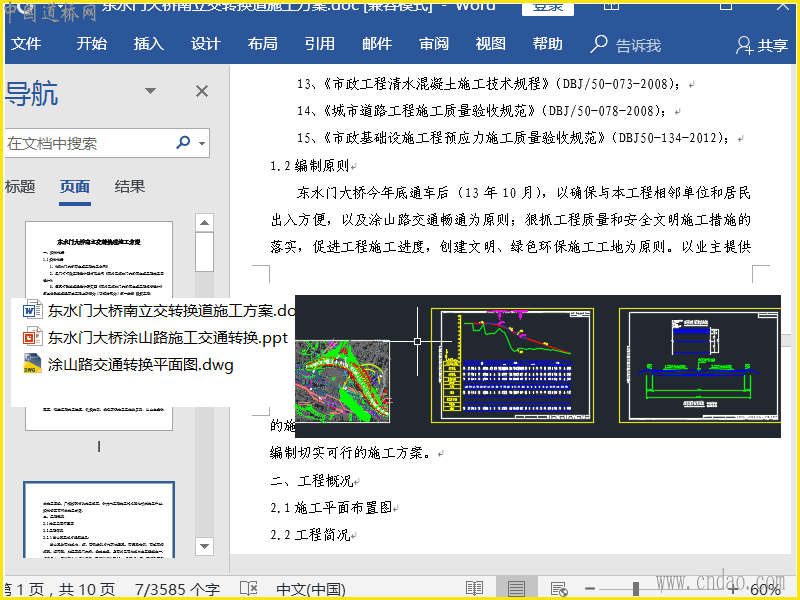Click the magnifier search icon in navigation pane

[183, 143]
